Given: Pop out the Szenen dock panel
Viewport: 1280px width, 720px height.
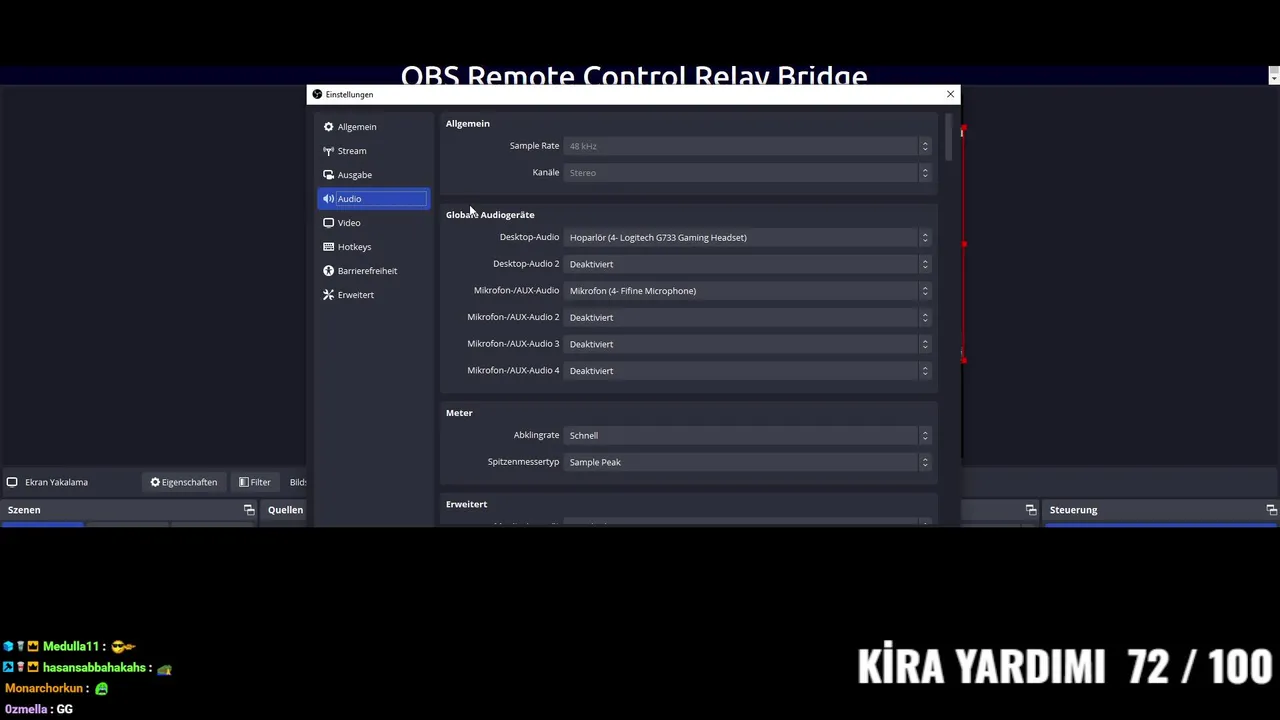Looking at the screenshot, I should [249, 510].
